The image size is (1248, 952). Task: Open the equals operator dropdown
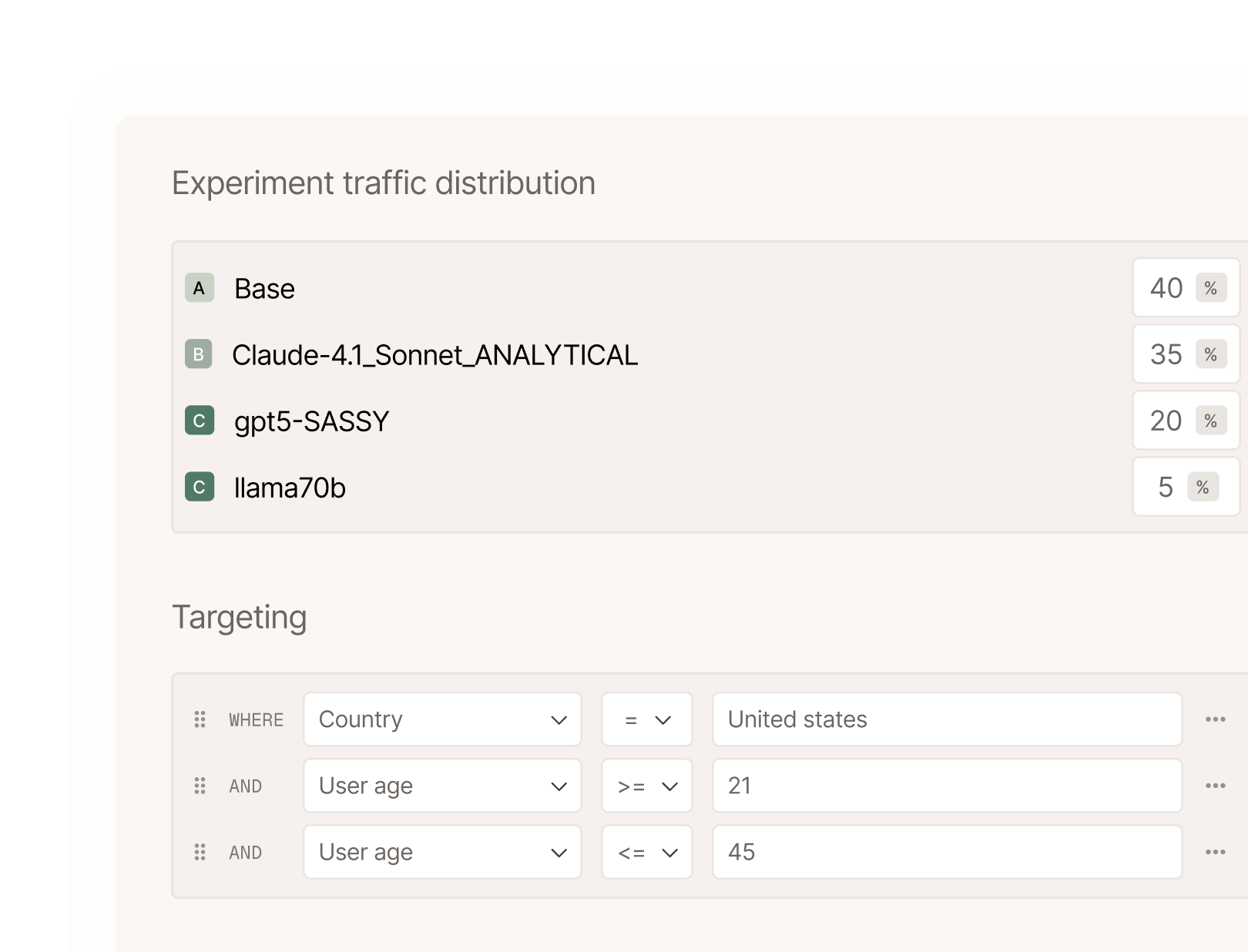647,719
